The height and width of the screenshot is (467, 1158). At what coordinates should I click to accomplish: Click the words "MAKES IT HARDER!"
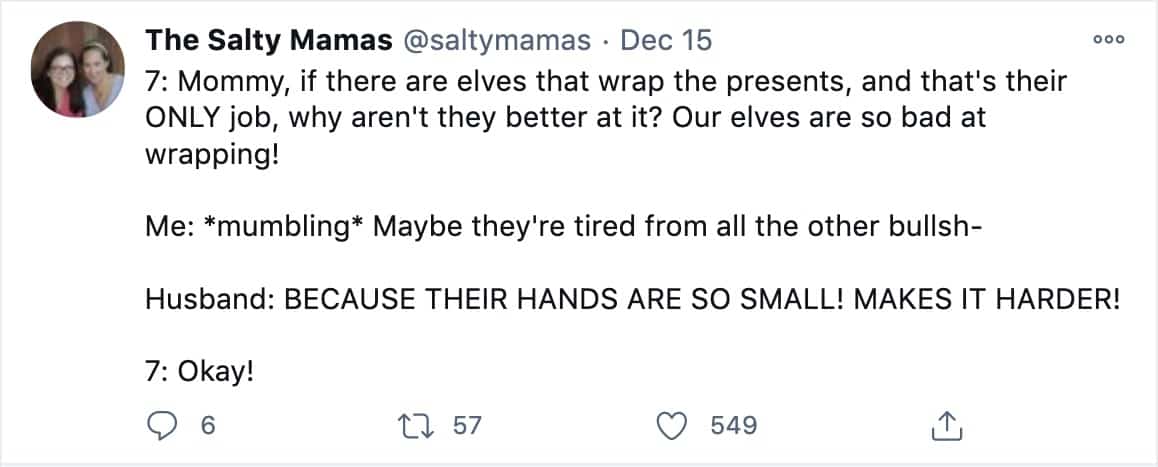[x=987, y=300]
